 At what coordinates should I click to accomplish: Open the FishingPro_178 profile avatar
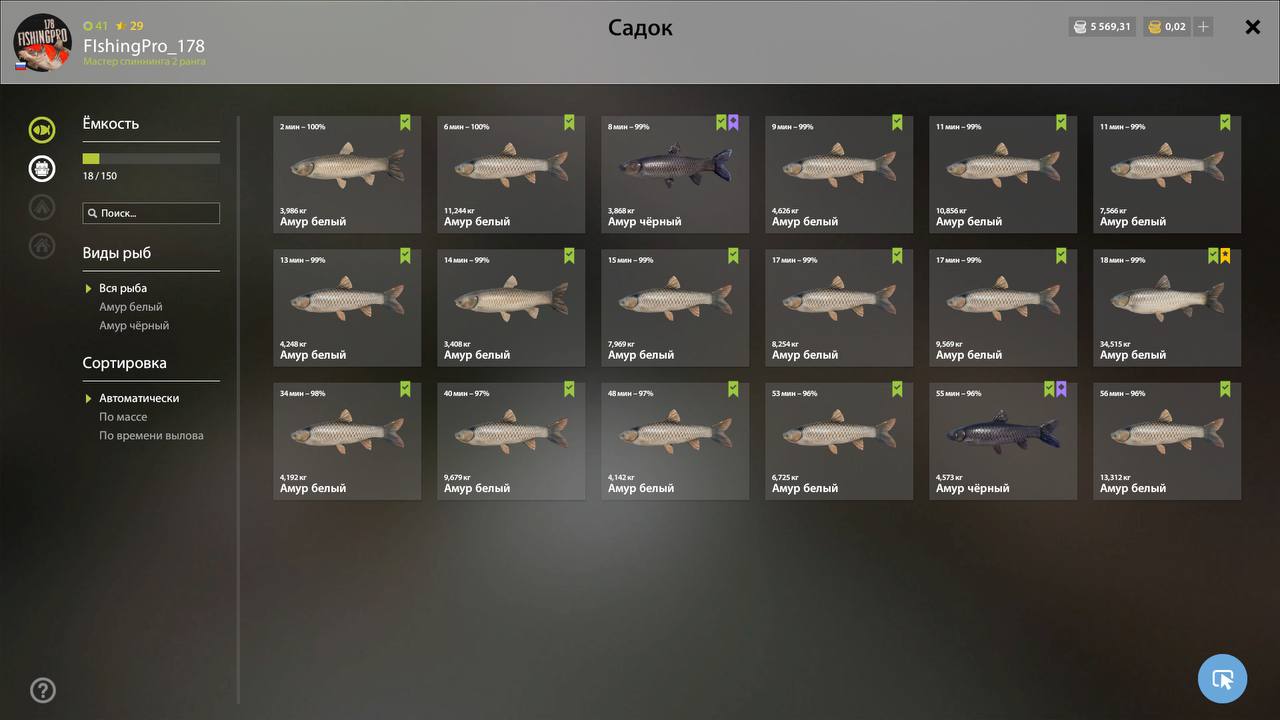42,42
